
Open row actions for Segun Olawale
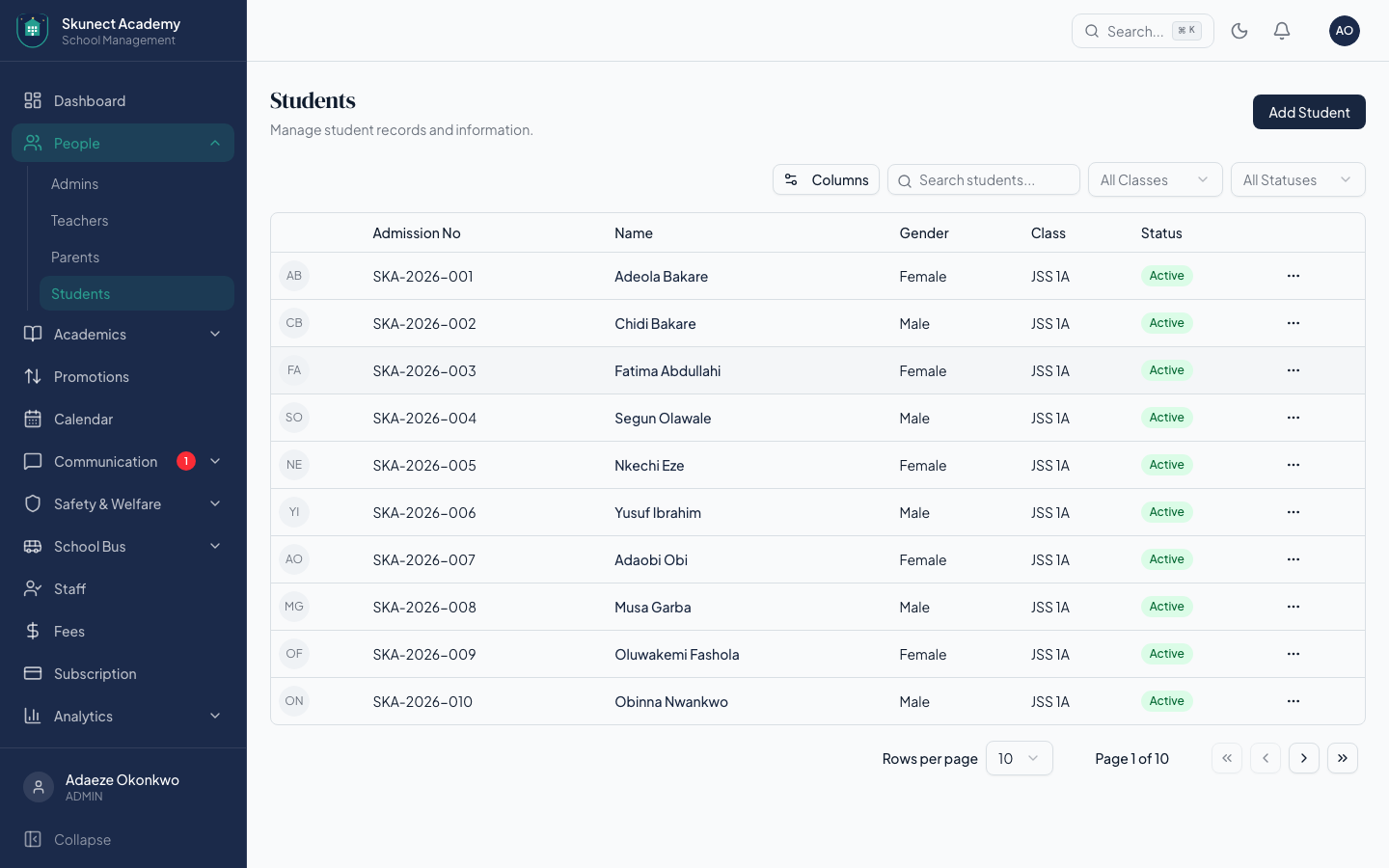[1294, 418]
